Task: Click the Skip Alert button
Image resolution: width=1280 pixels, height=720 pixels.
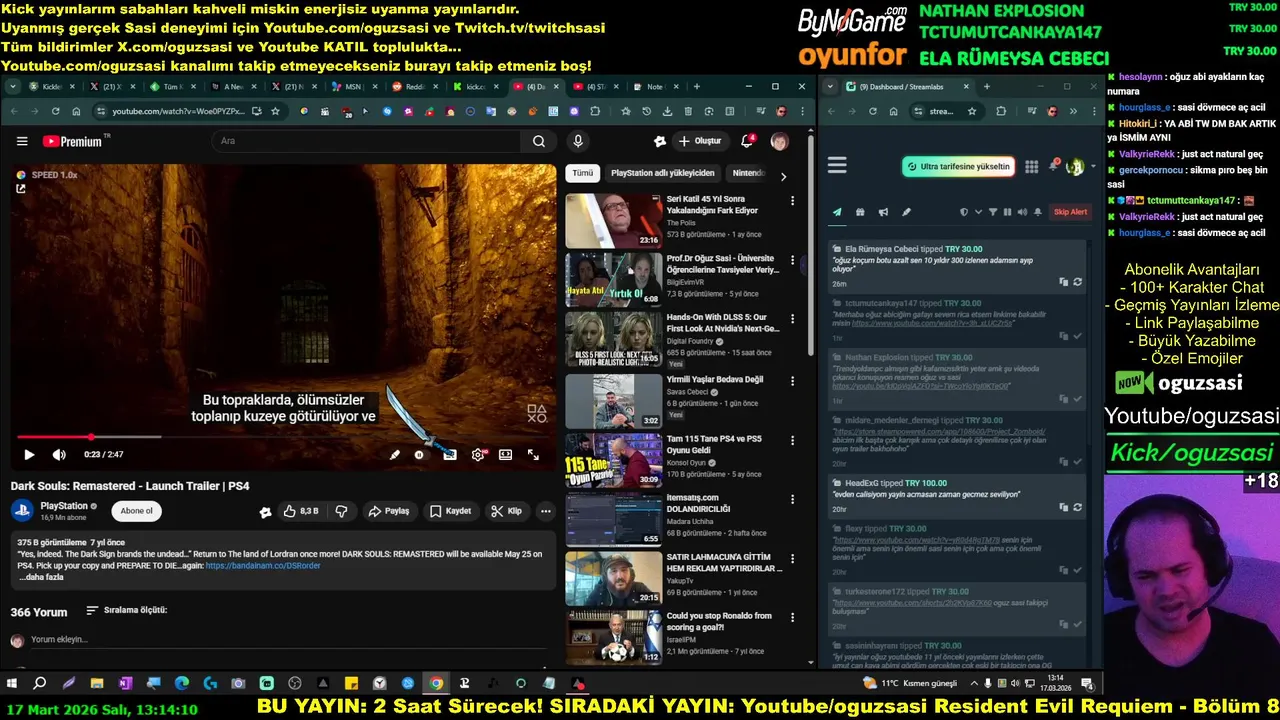Action: (x=1070, y=212)
